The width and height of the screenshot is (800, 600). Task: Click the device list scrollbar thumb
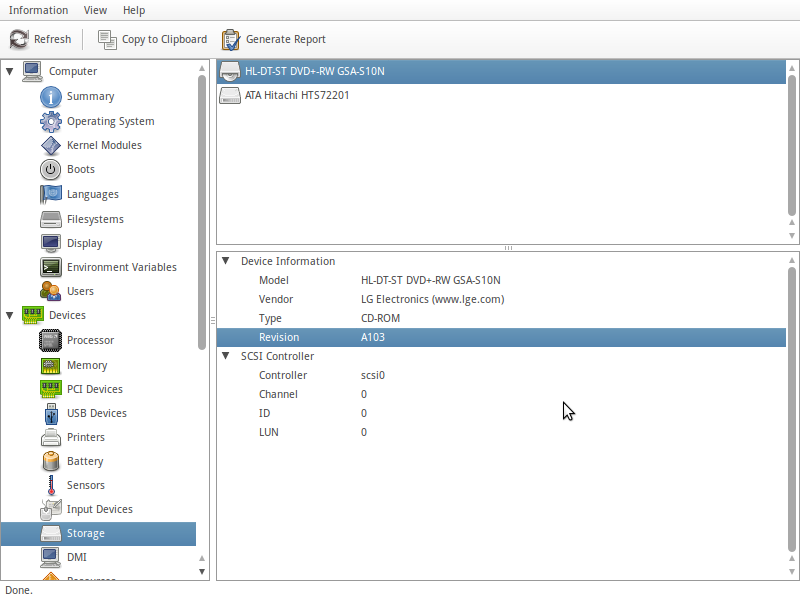point(792,145)
